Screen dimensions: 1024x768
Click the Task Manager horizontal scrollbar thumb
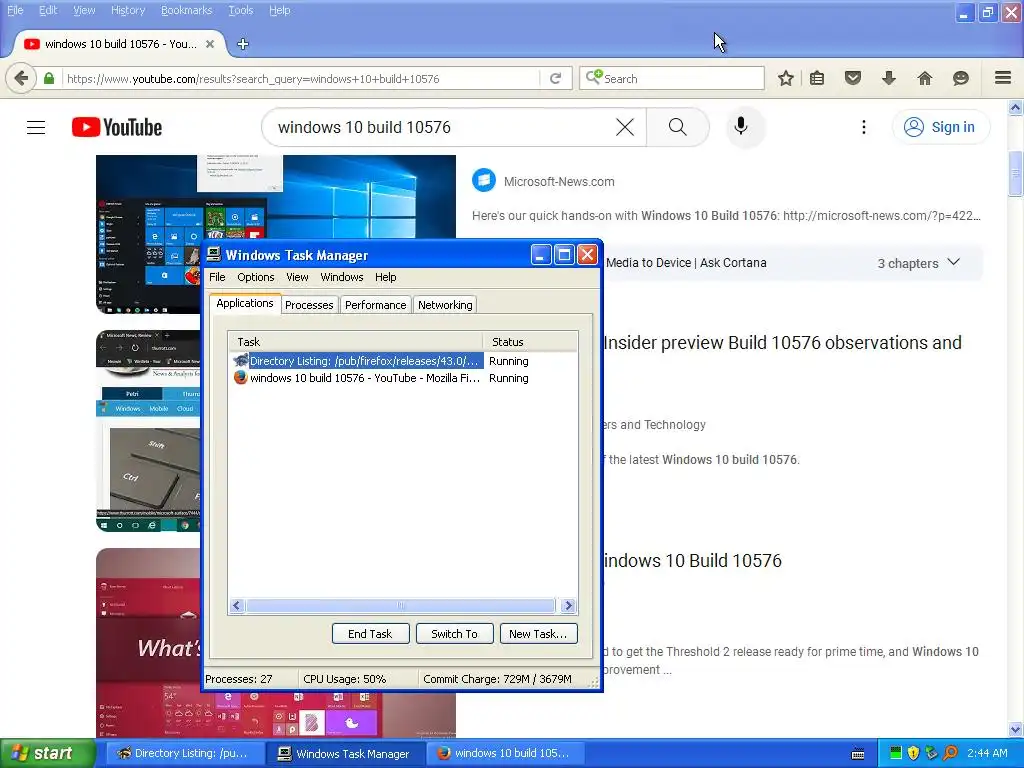click(x=400, y=606)
